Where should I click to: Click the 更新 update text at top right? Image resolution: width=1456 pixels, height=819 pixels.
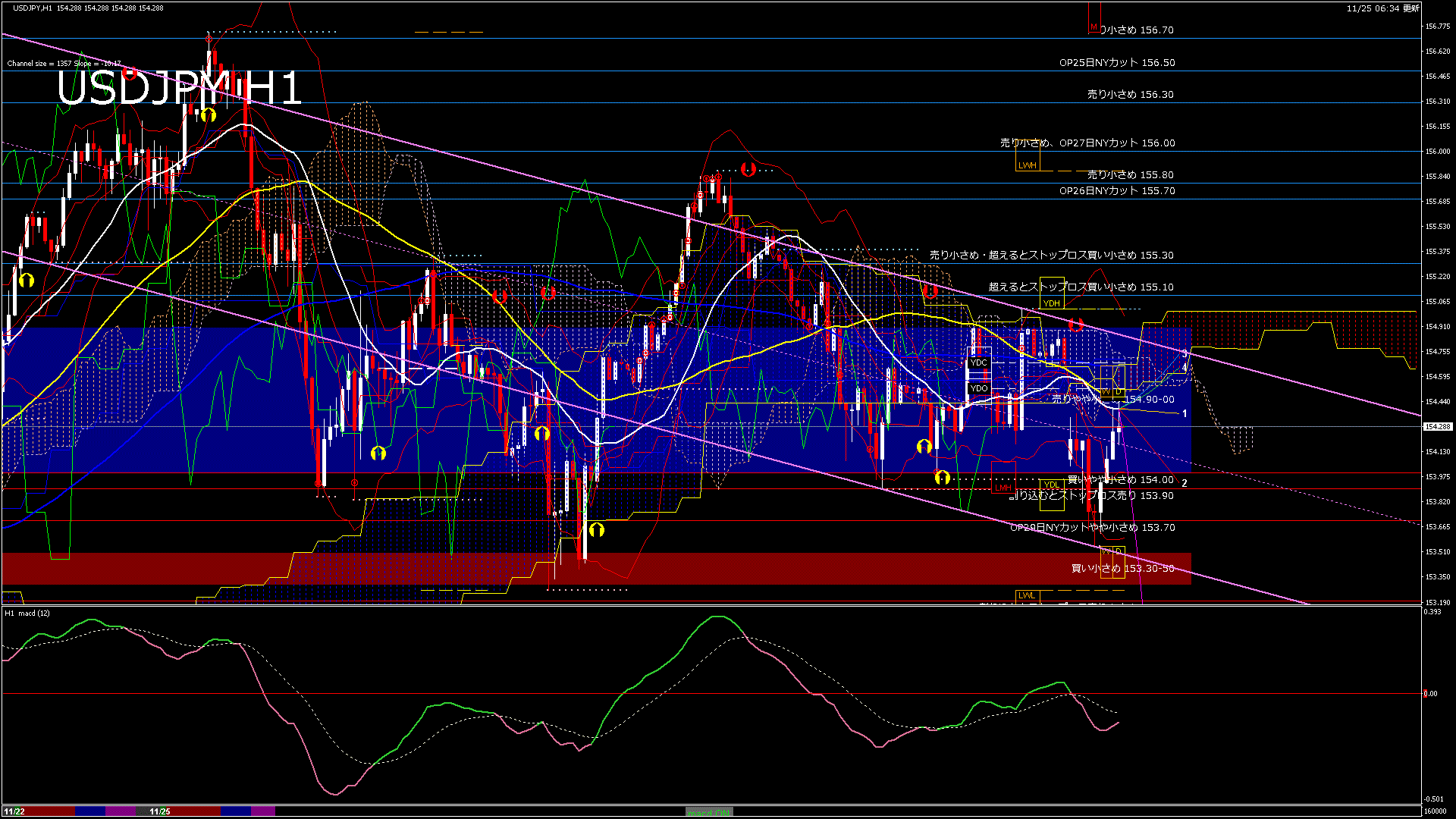1411,8
